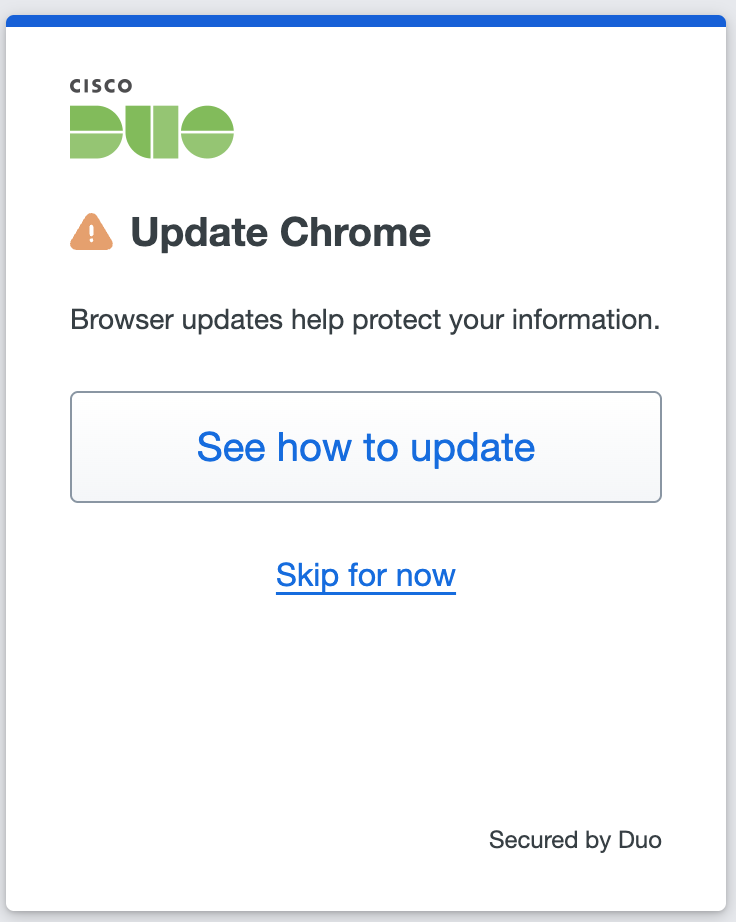The width and height of the screenshot is (736, 922).
Task: Click the word Update in the heading
Action: point(199,233)
